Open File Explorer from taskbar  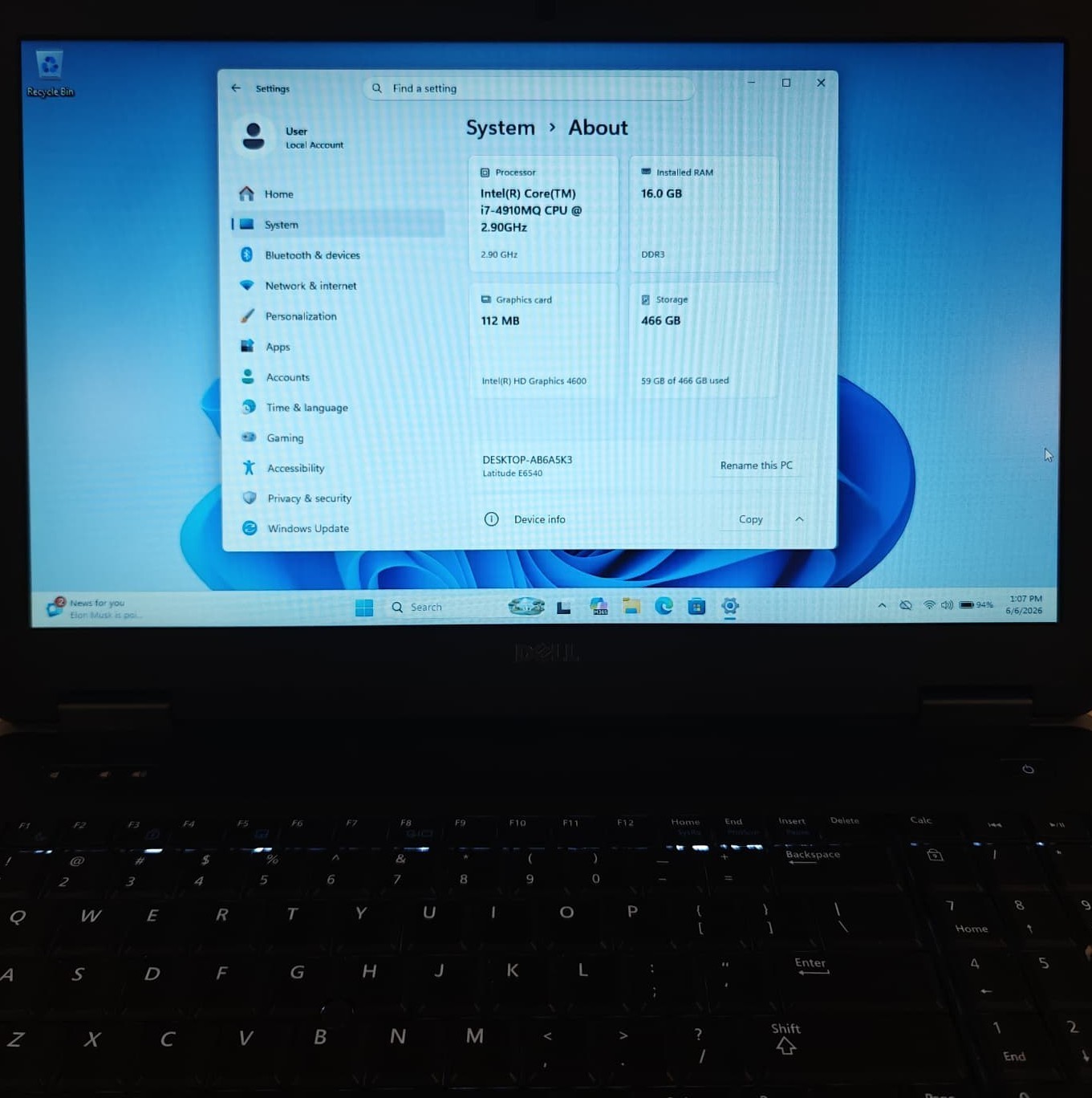pos(631,607)
